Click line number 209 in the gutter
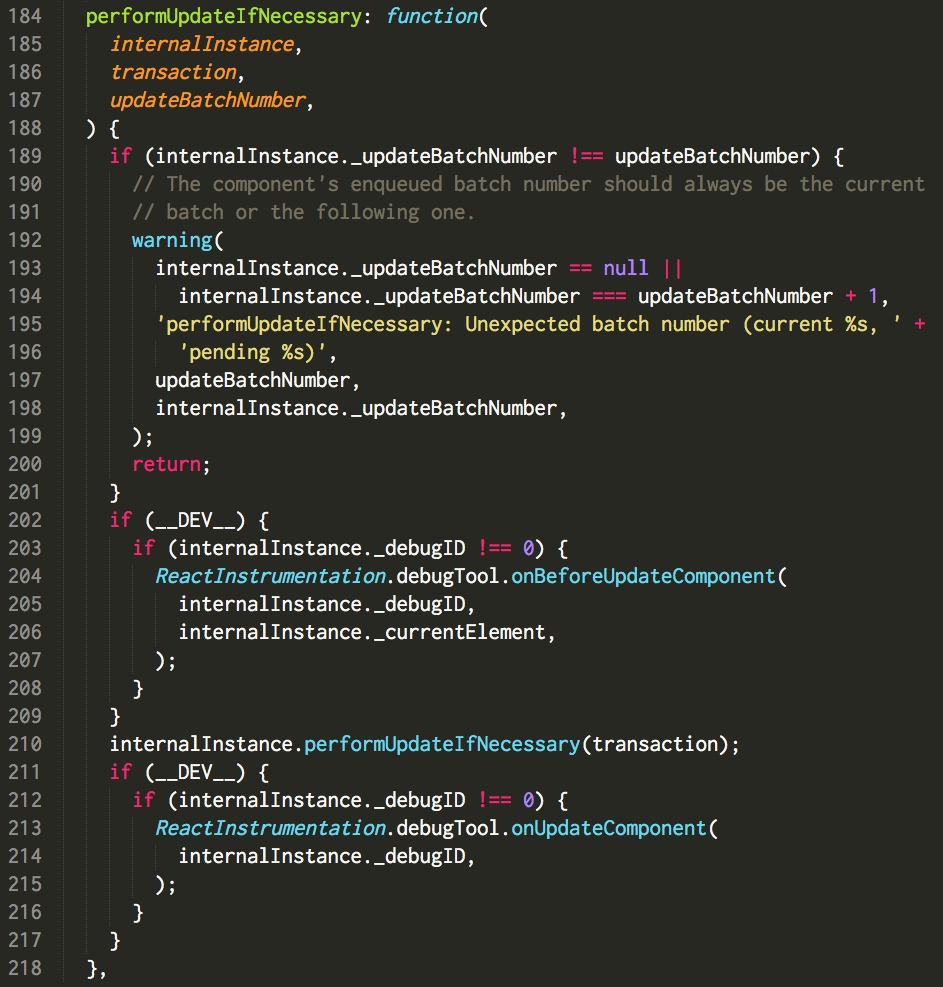The width and height of the screenshot is (943, 987). (x=25, y=716)
